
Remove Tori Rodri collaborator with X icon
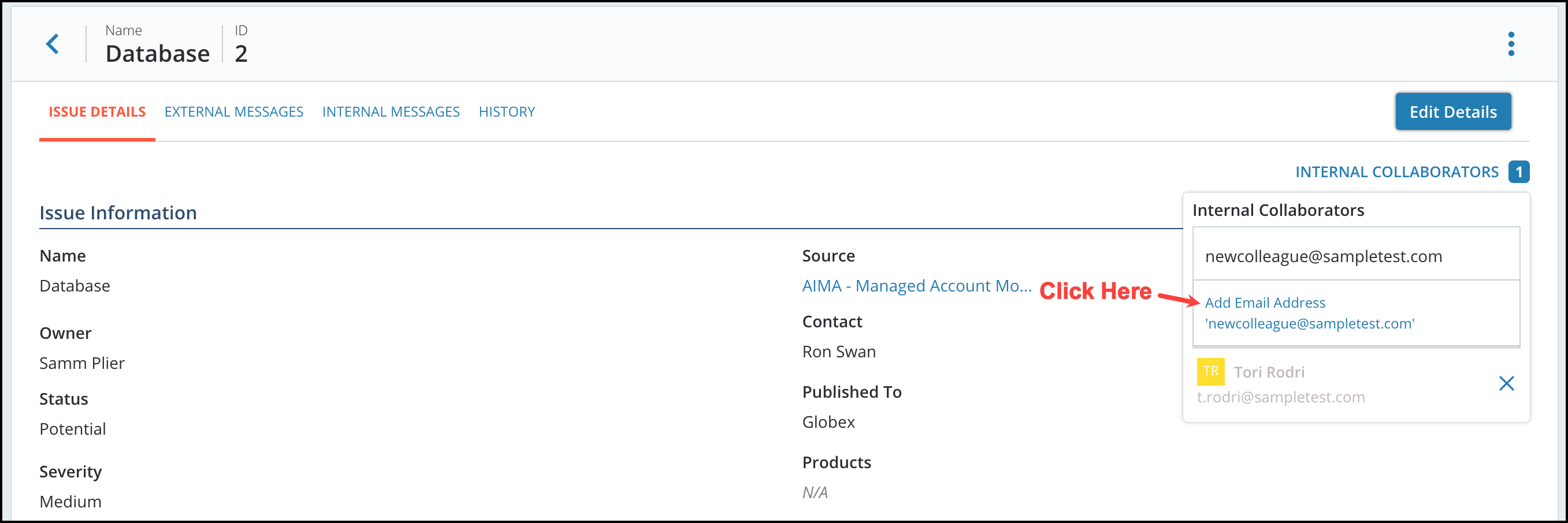pyautogui.click(x=1506, y=383)
